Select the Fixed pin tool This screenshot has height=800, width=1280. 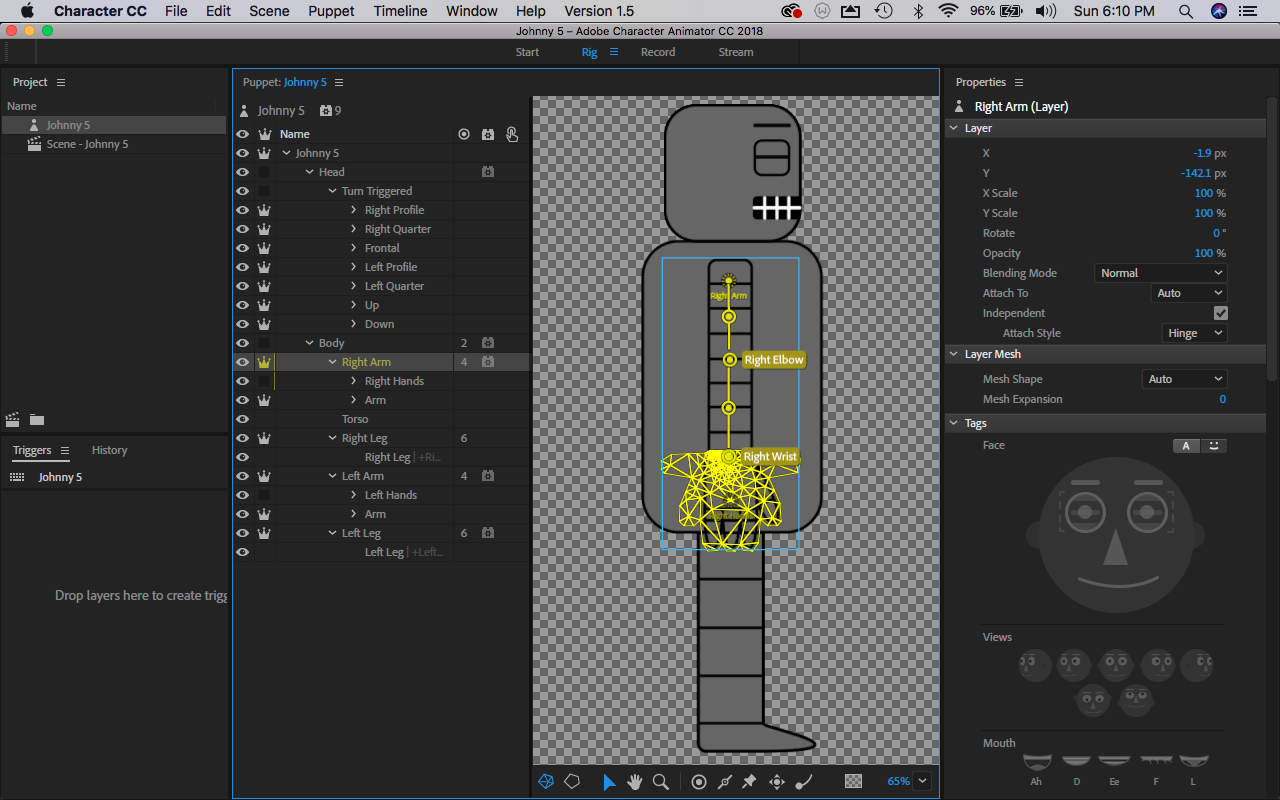tap(749, 782)
